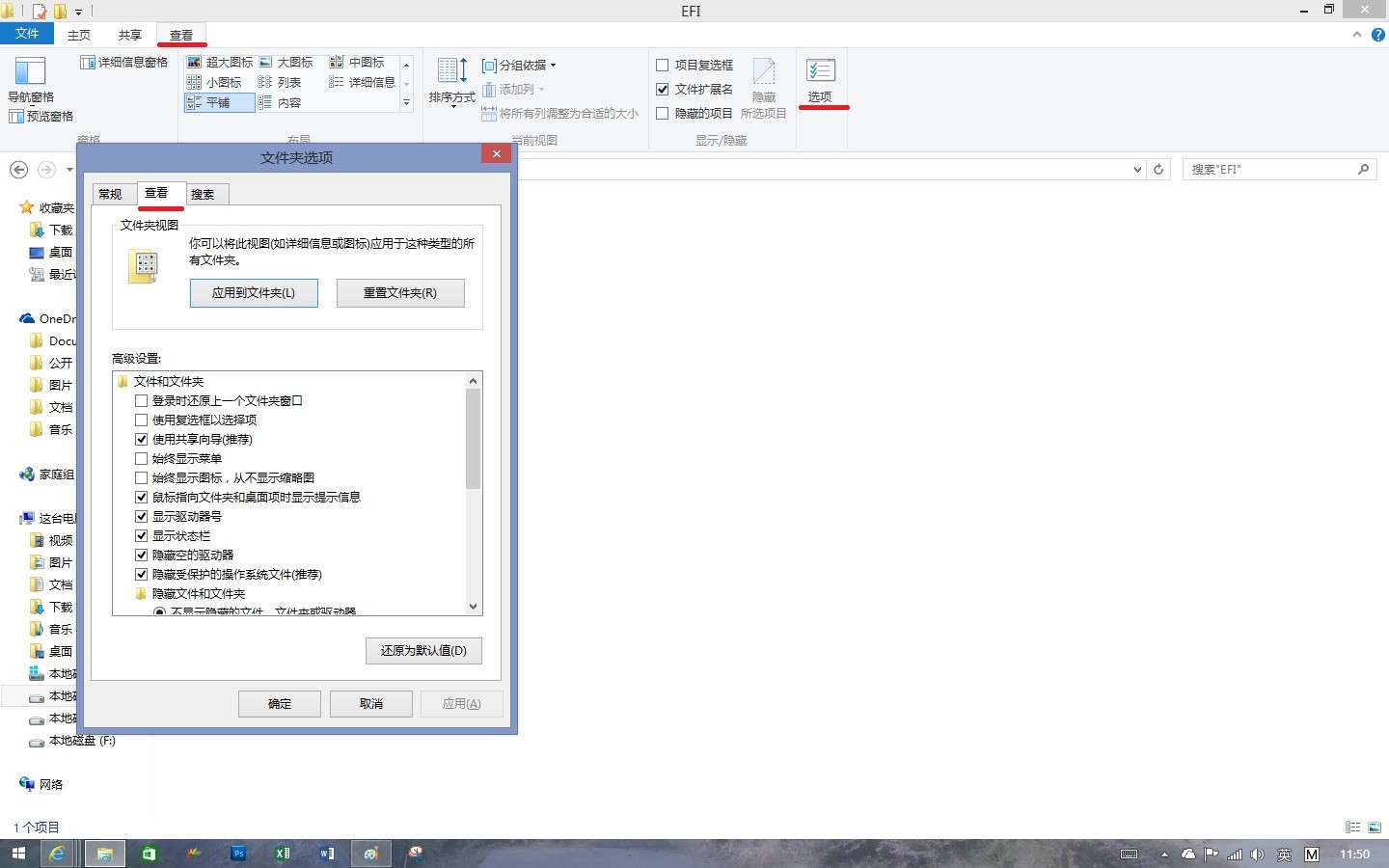Select 平铺 tile layout
This screenshot has width=1389, height=868.
(219, 102)
